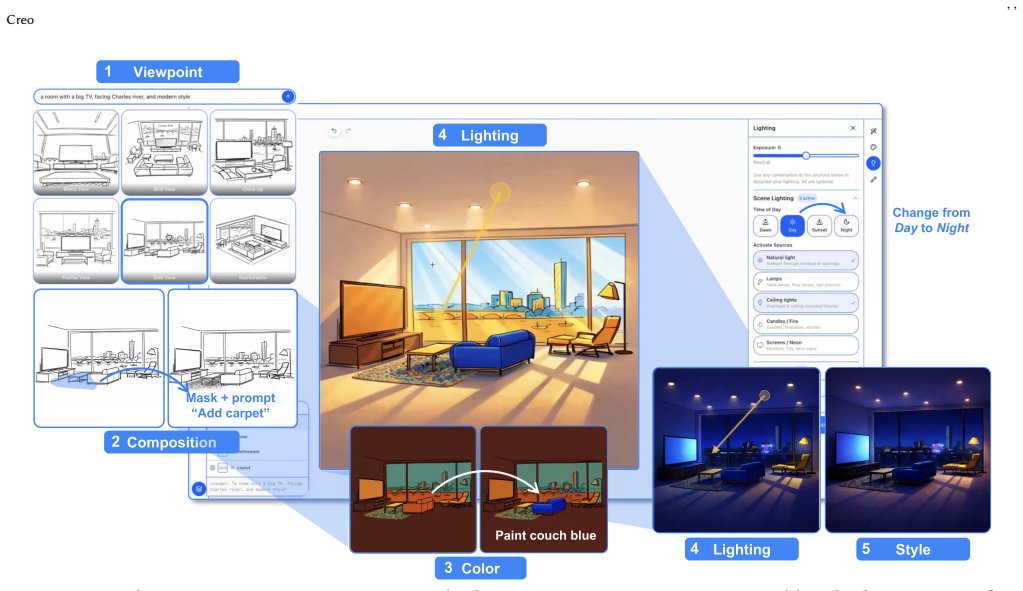Click the 'Creo' title at top left
The image size is (1023, 591).
click(20, 20)
